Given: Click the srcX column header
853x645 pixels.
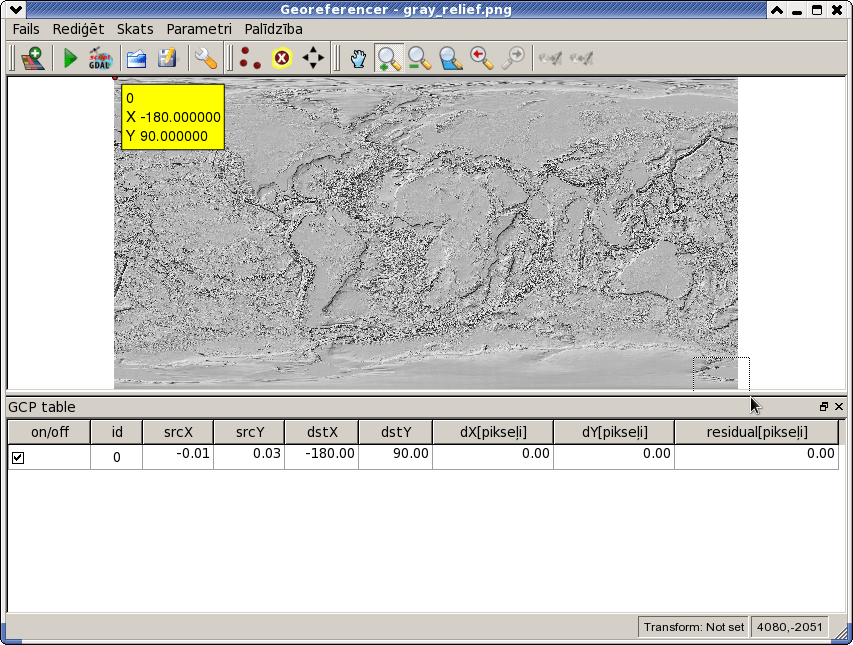Looking at the screenshot, I should coord(178,432).
